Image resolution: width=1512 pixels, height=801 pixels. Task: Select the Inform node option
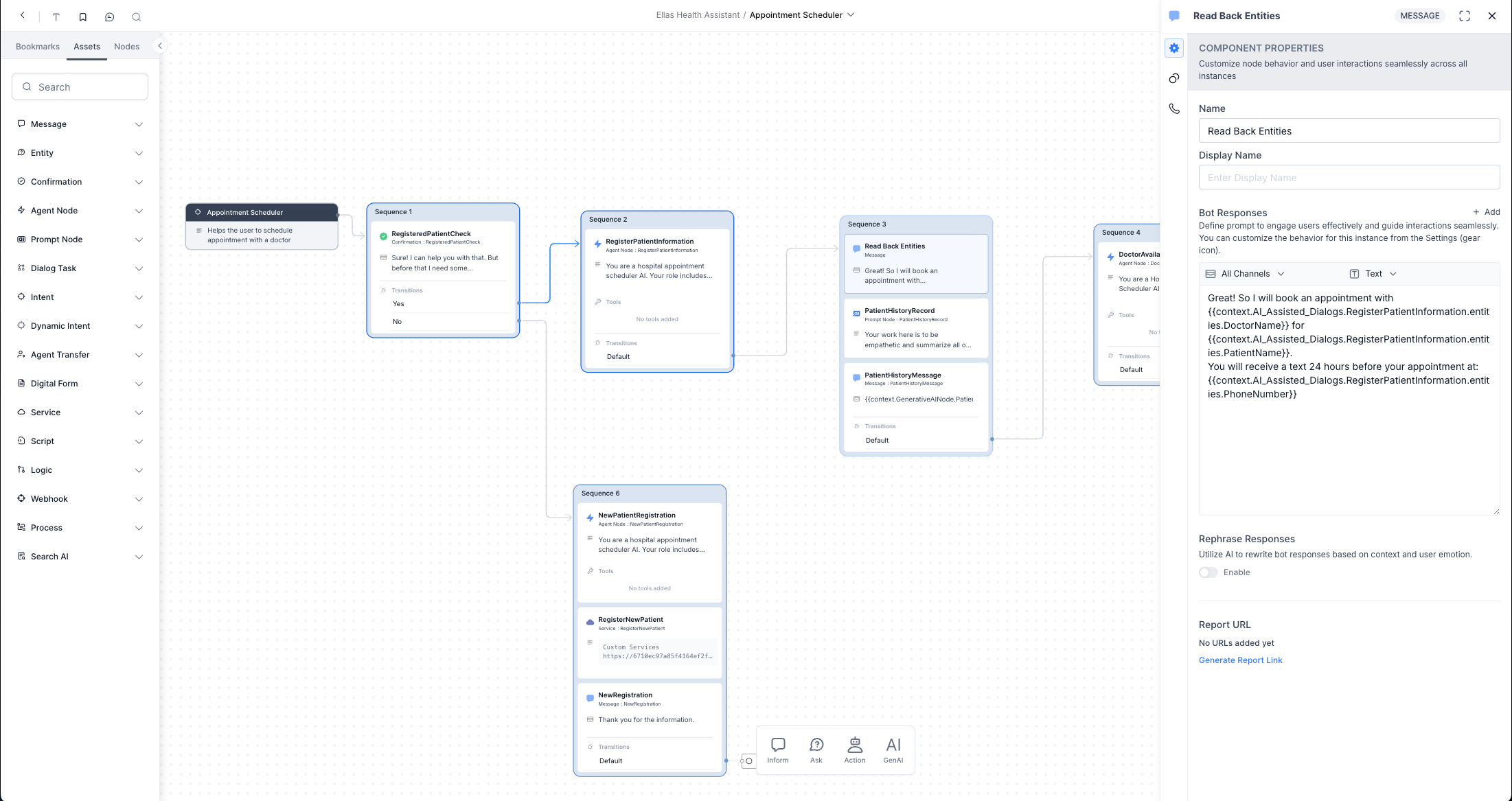click(x=778, y=750)
